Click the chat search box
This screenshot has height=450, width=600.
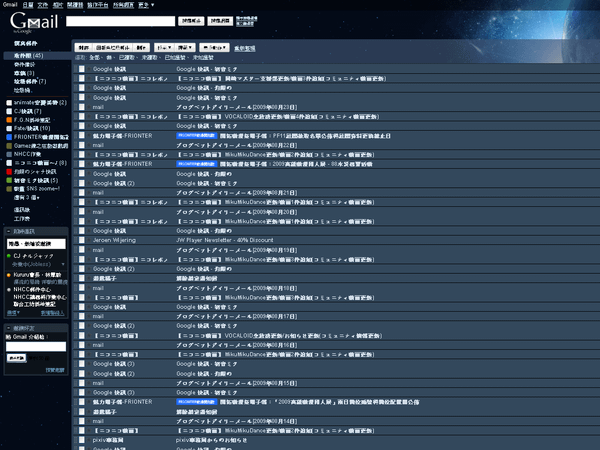[36, 244]
